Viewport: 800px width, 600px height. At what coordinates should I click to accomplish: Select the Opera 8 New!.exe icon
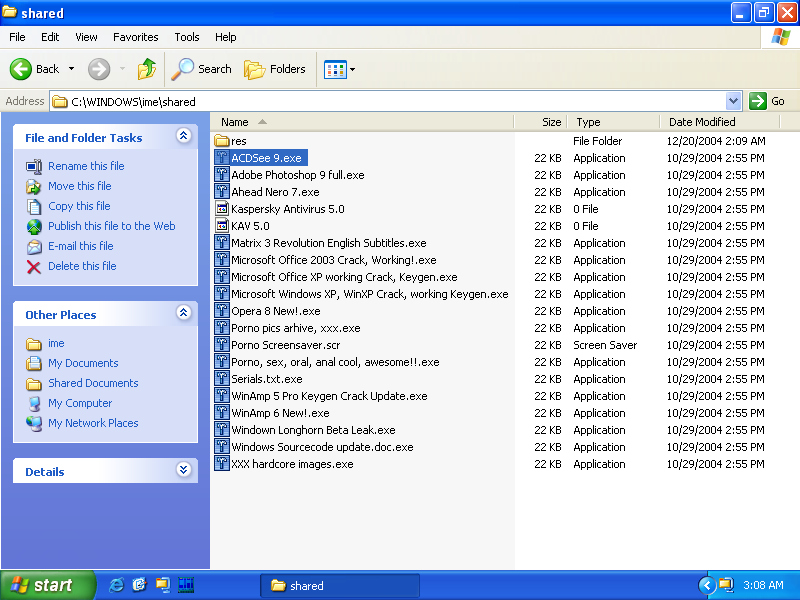click(x=221, y=311)
